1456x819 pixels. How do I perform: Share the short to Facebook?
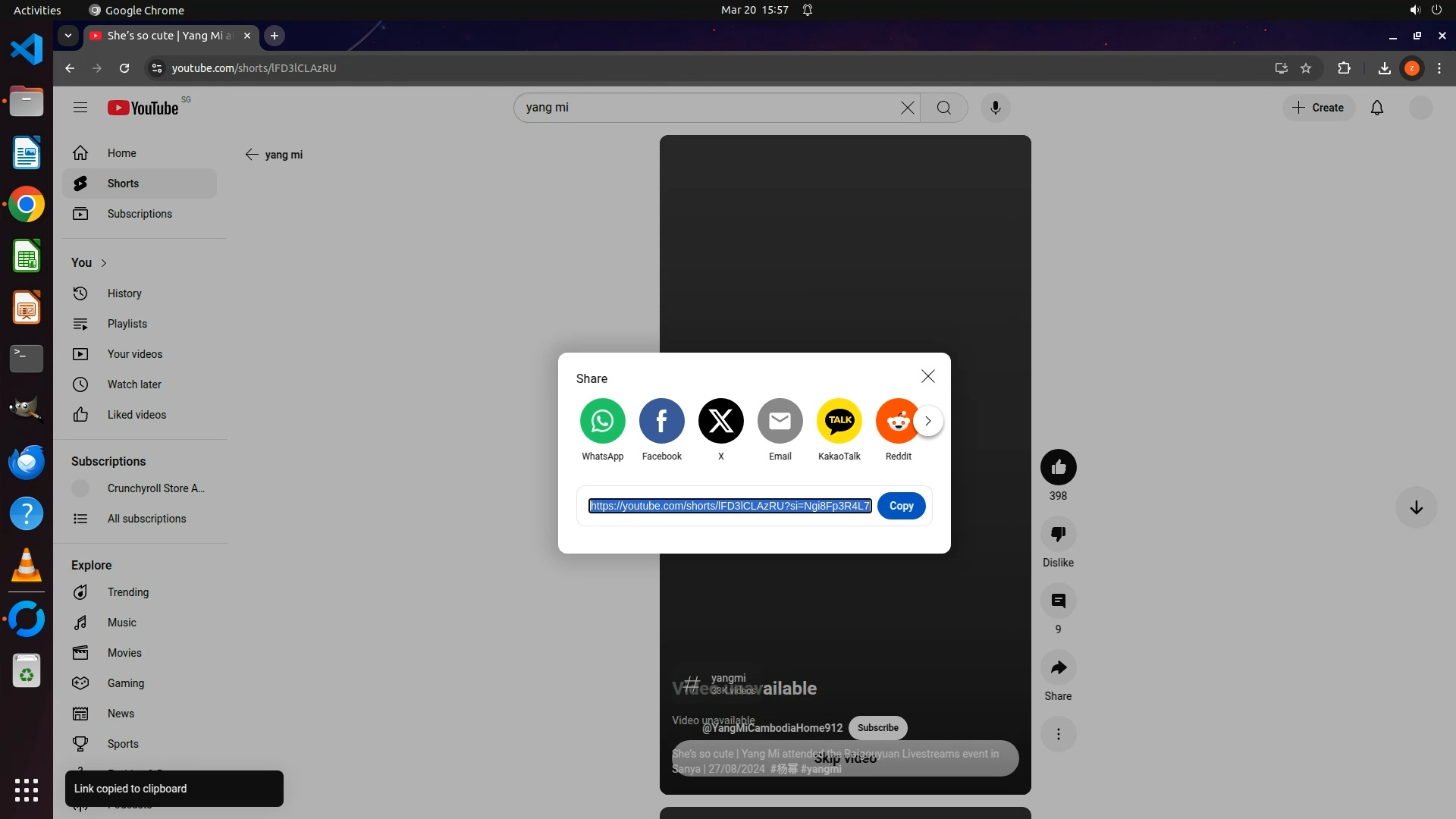[661, 421]
